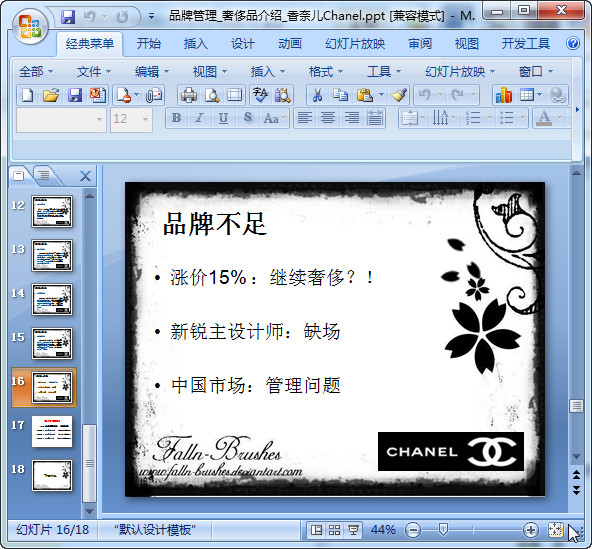
Task: Center align text
Action: click(x=328, y=118)
